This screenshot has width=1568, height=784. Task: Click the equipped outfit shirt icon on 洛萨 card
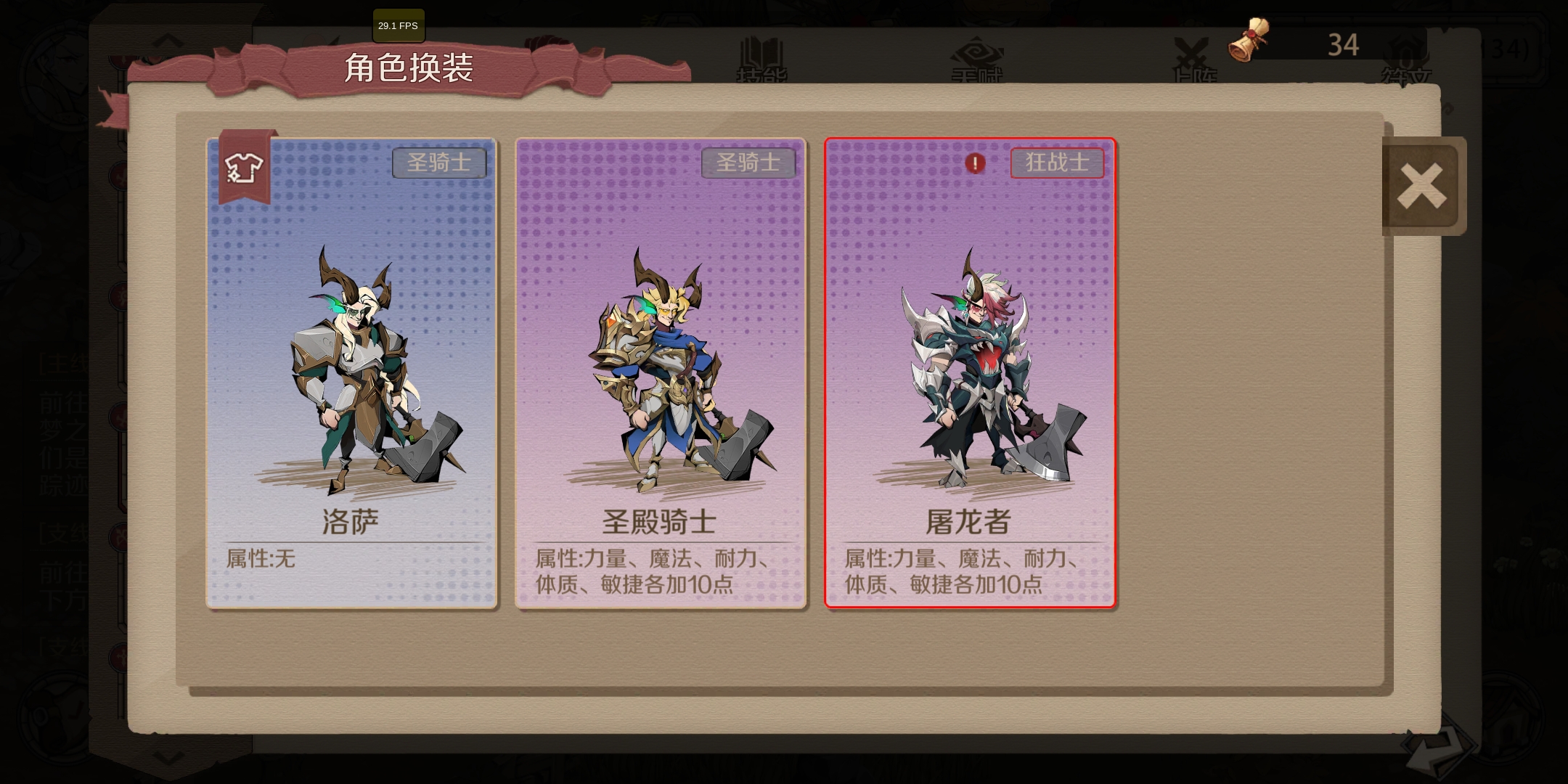point(244,168)
